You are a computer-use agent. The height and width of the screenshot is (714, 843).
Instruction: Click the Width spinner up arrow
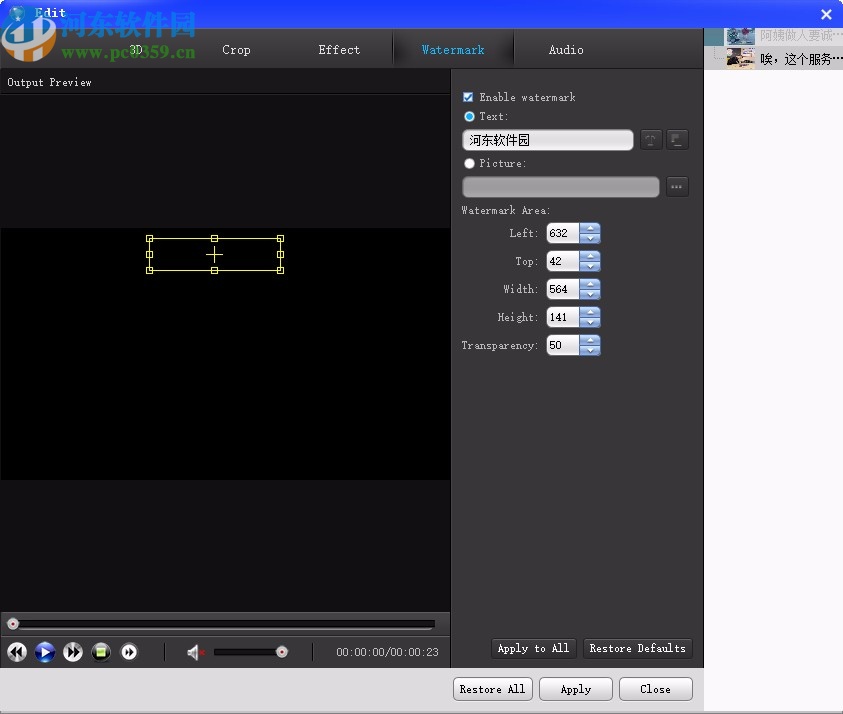click(590, 285)
